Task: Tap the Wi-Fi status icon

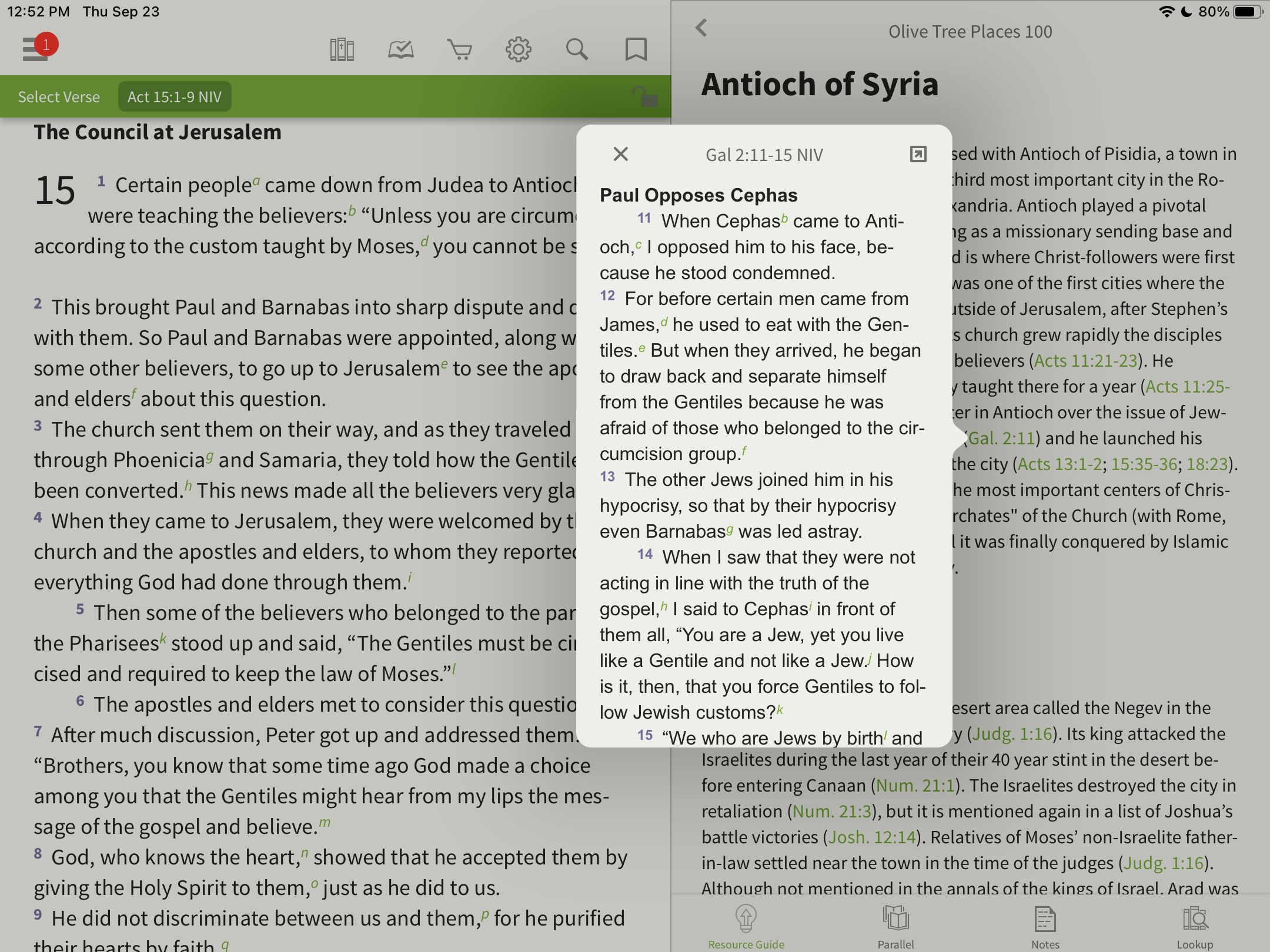Action: click(1167, 12)
